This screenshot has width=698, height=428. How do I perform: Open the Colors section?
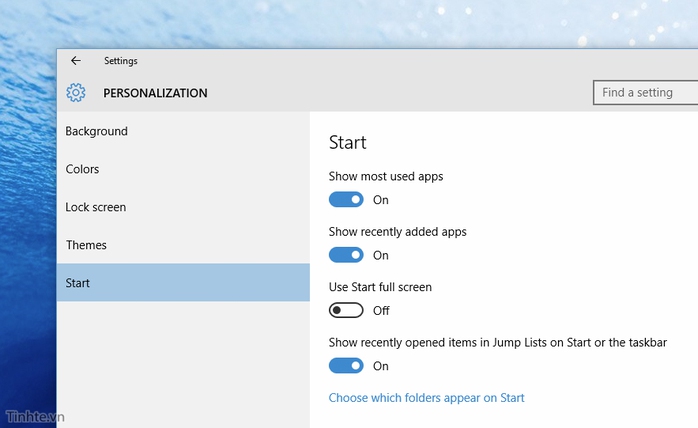183,169
